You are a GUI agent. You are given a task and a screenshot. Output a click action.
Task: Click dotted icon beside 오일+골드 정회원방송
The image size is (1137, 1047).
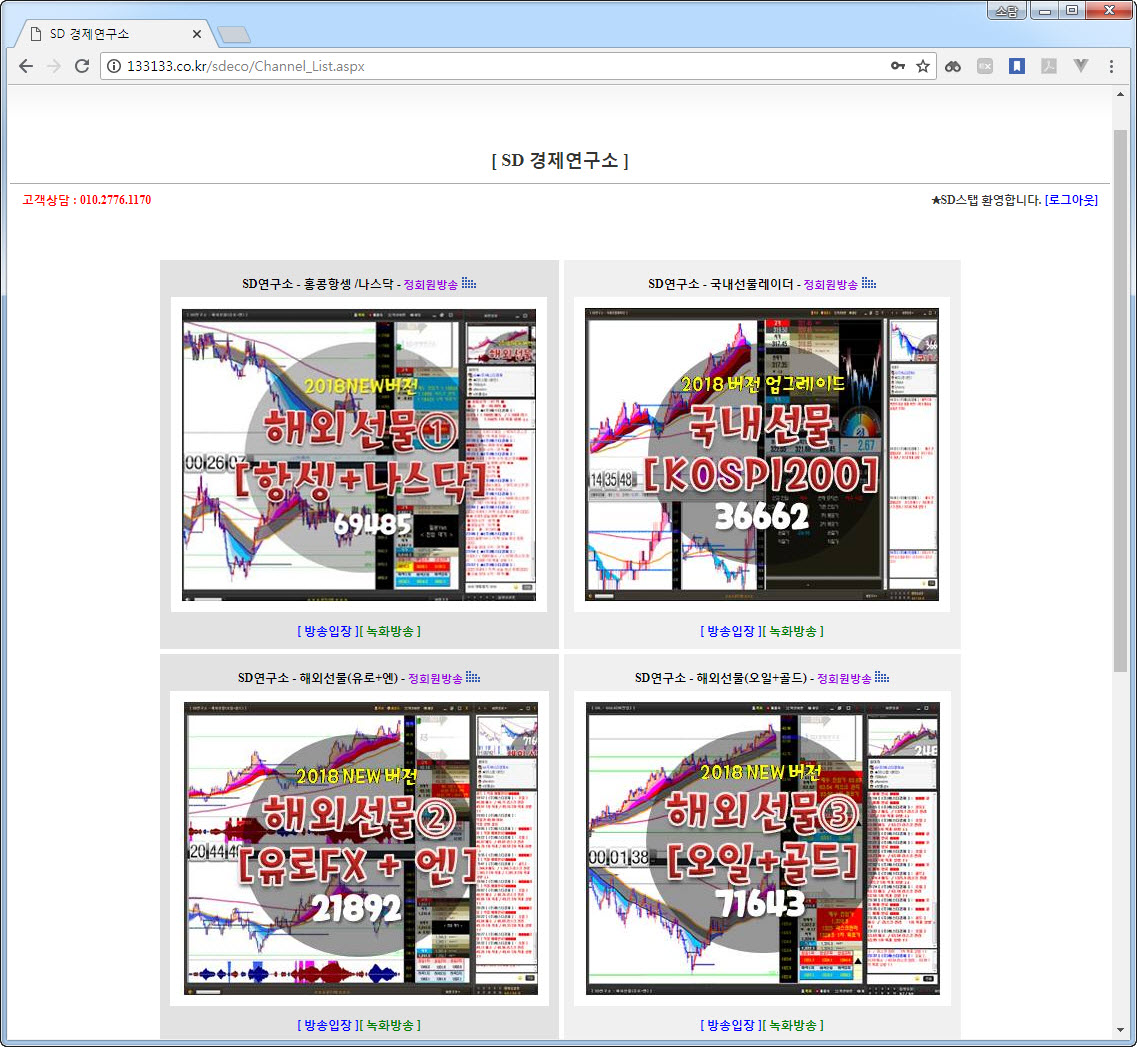[x=882, y=676]
